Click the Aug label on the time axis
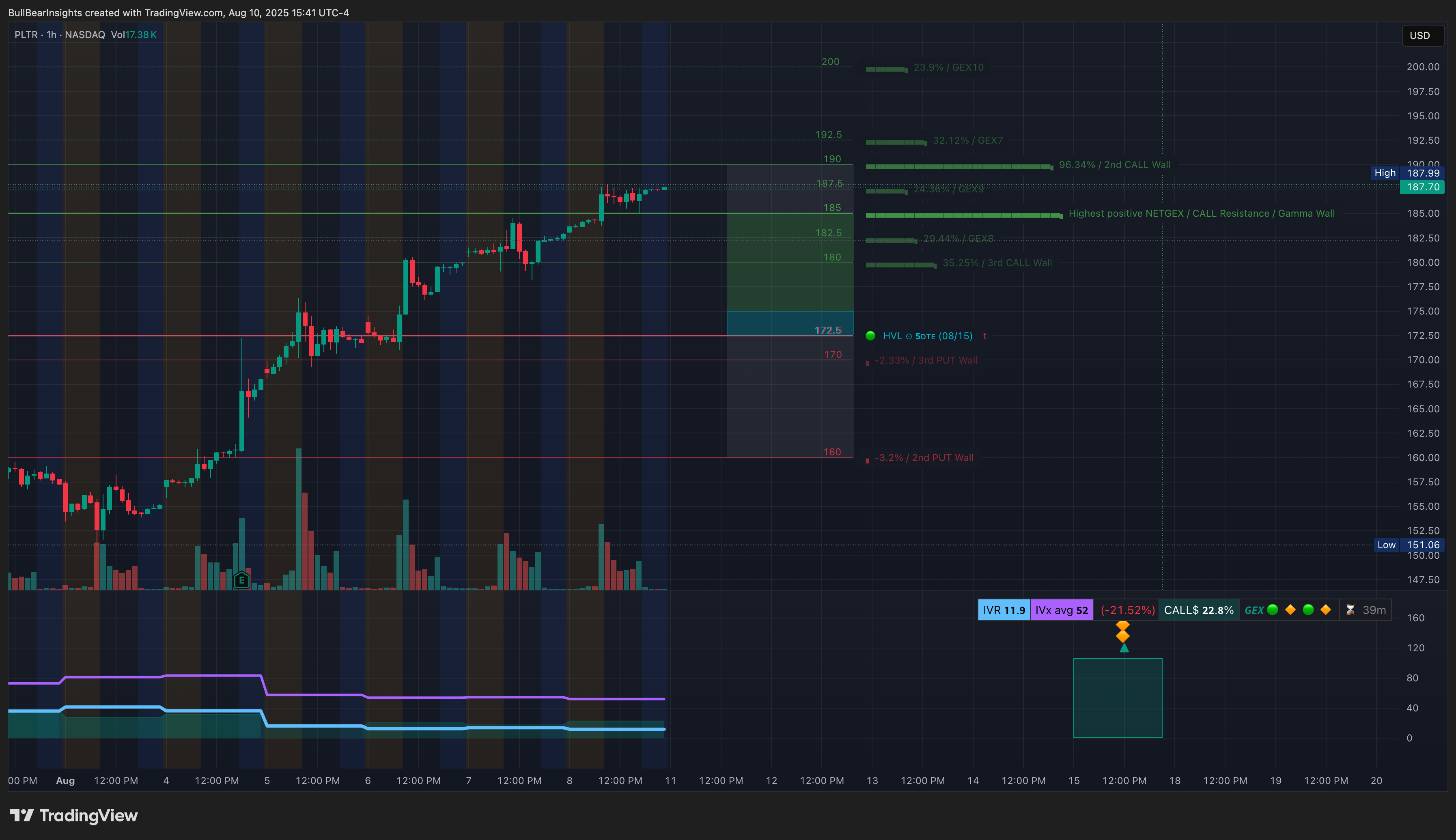 (x=65, y=781)
